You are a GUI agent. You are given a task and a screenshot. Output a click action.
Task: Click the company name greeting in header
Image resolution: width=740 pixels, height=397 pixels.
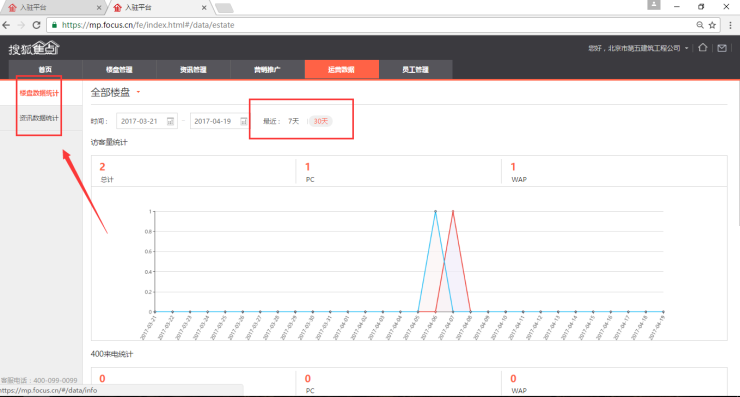[x=634, y=48]
